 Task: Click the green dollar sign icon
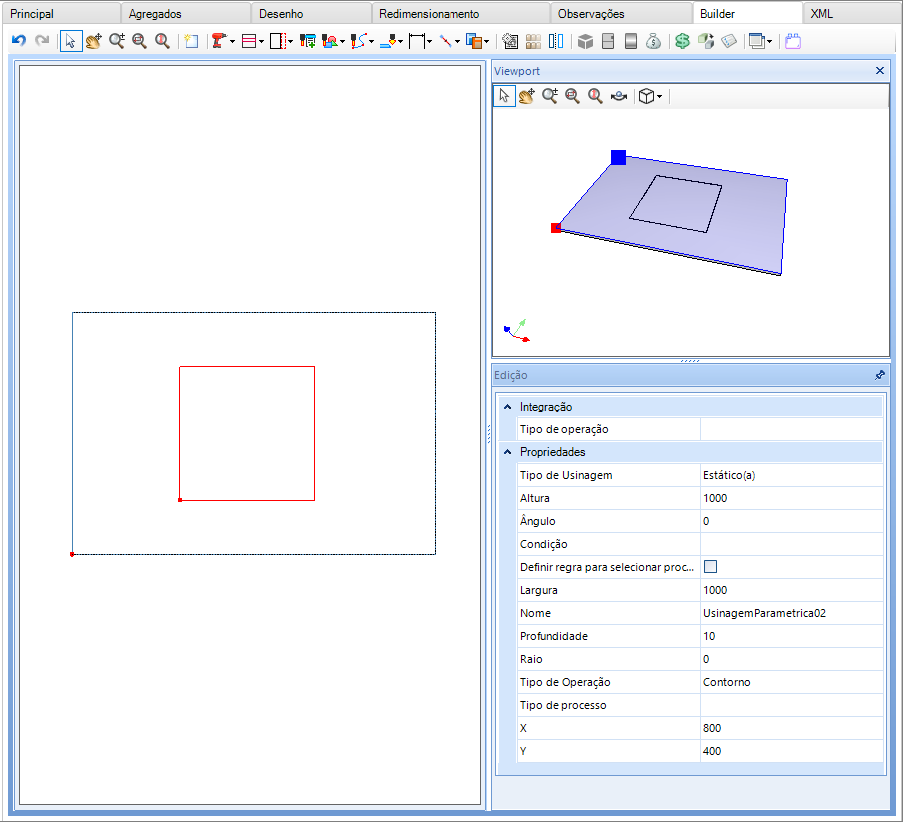[x=683, y=41]
